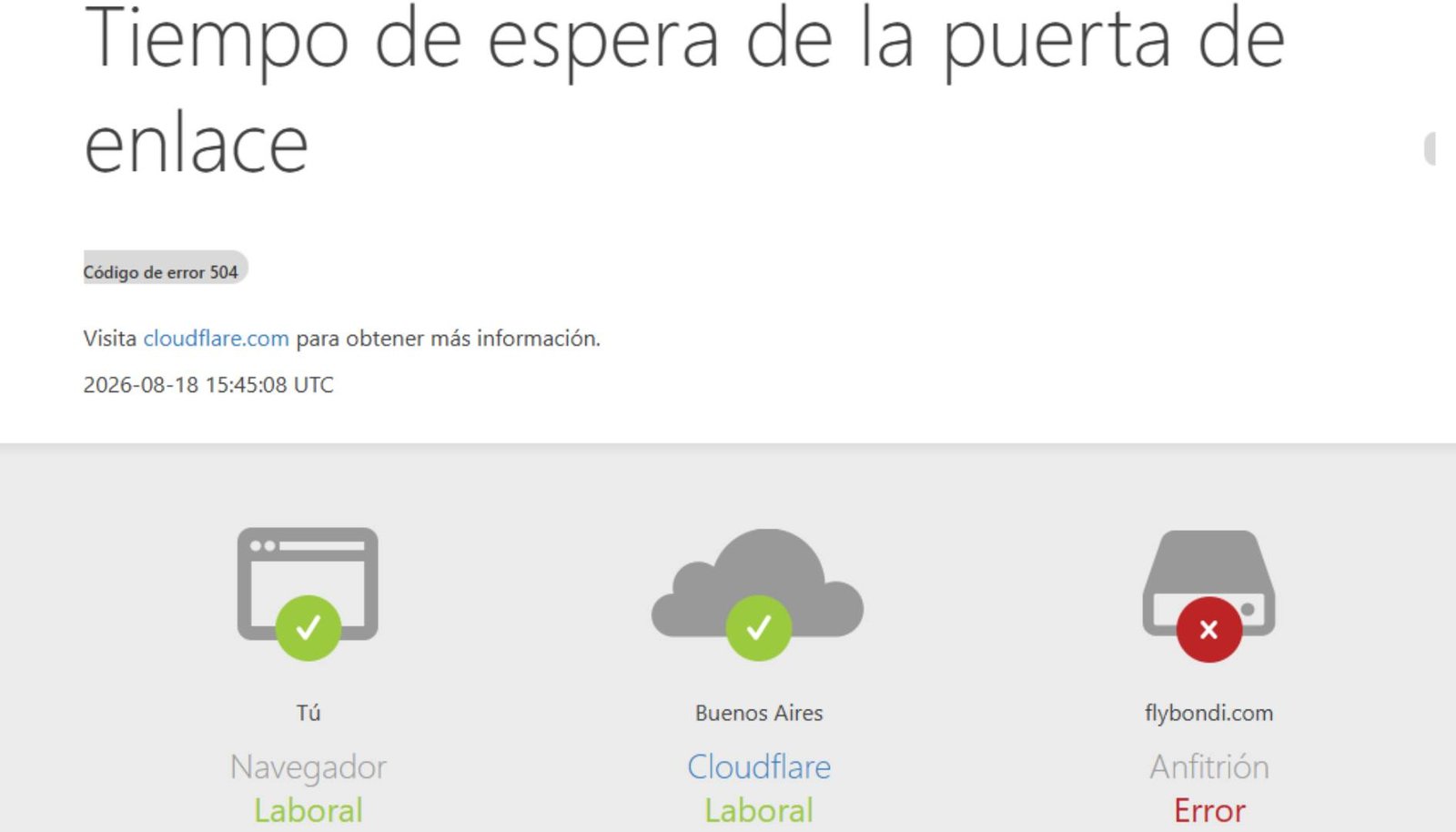Click the timestamp 2026-08-18 15:45:08 UTC
Viewport: 1456px width, 832px height.
[208, 385]
